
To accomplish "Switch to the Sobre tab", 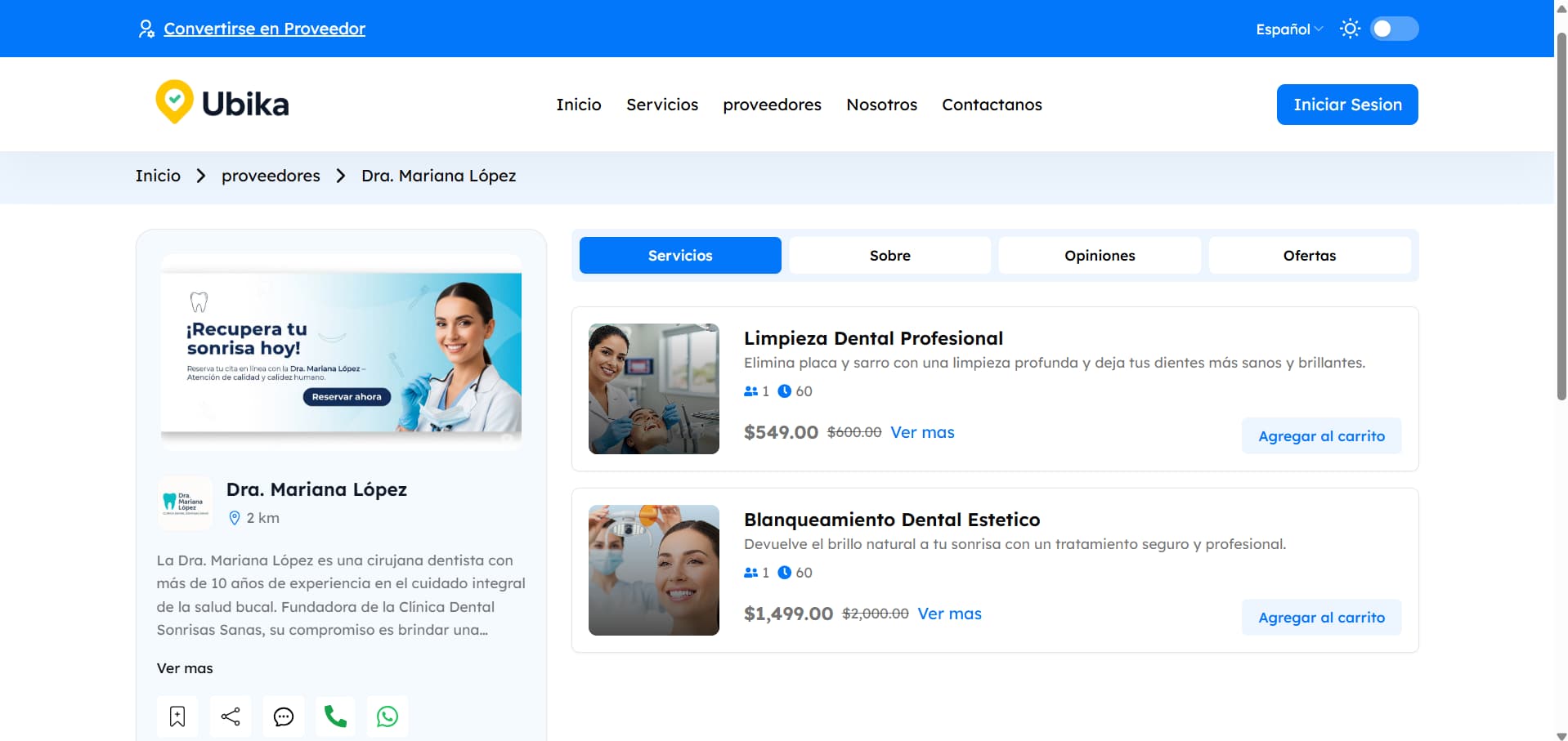I will point(889,255).
